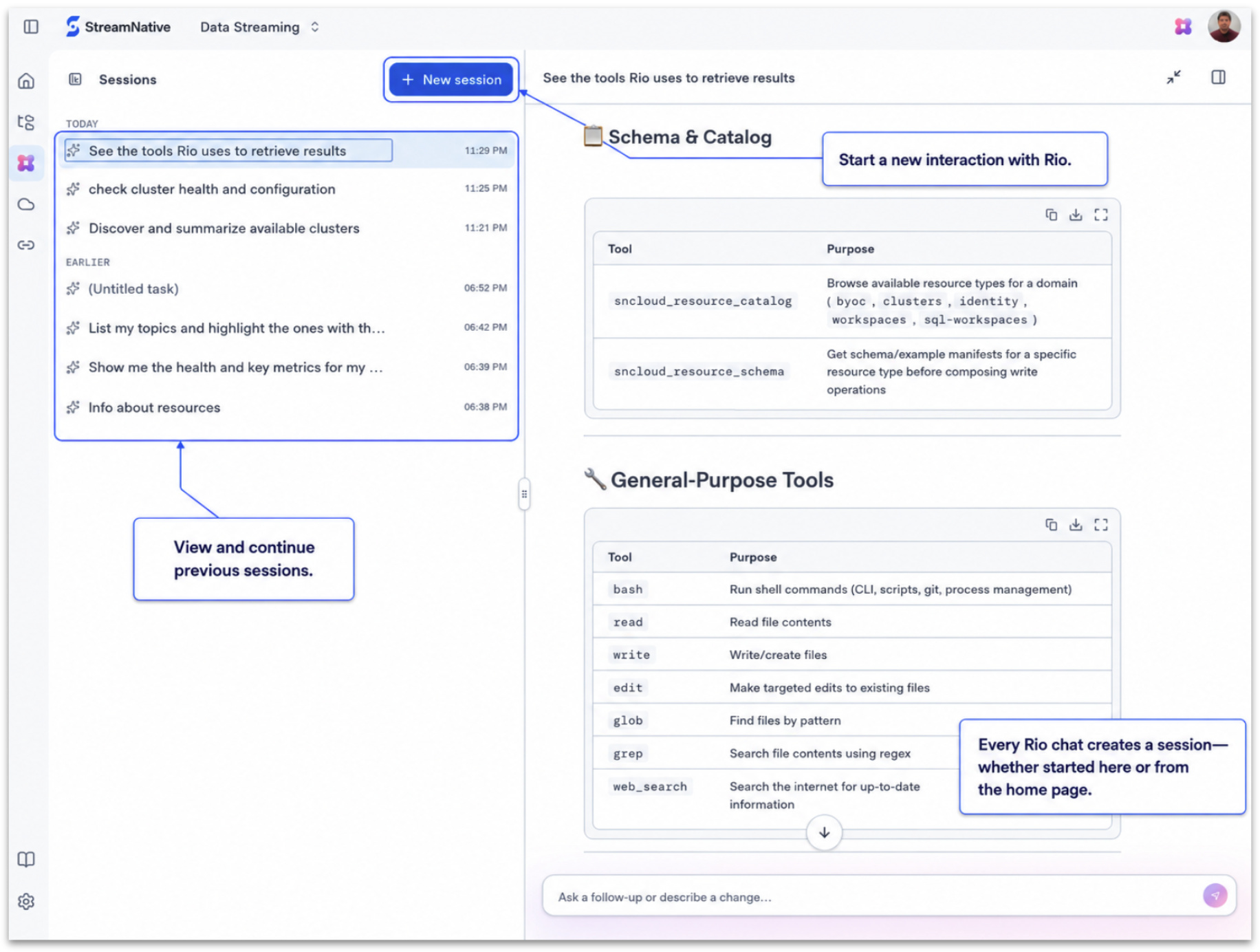
Task: Select session 'See the tools Rio uses to retrieve results'
Action: [287, 151]
